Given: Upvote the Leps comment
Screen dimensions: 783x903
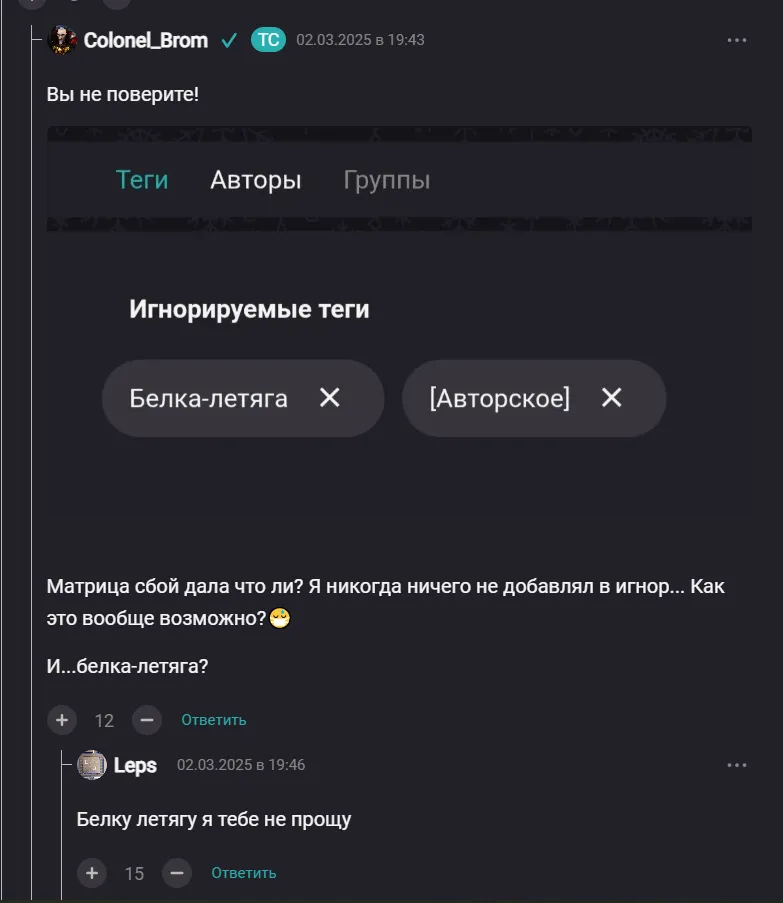Looking at the screenshot, I should pos(92,873).
